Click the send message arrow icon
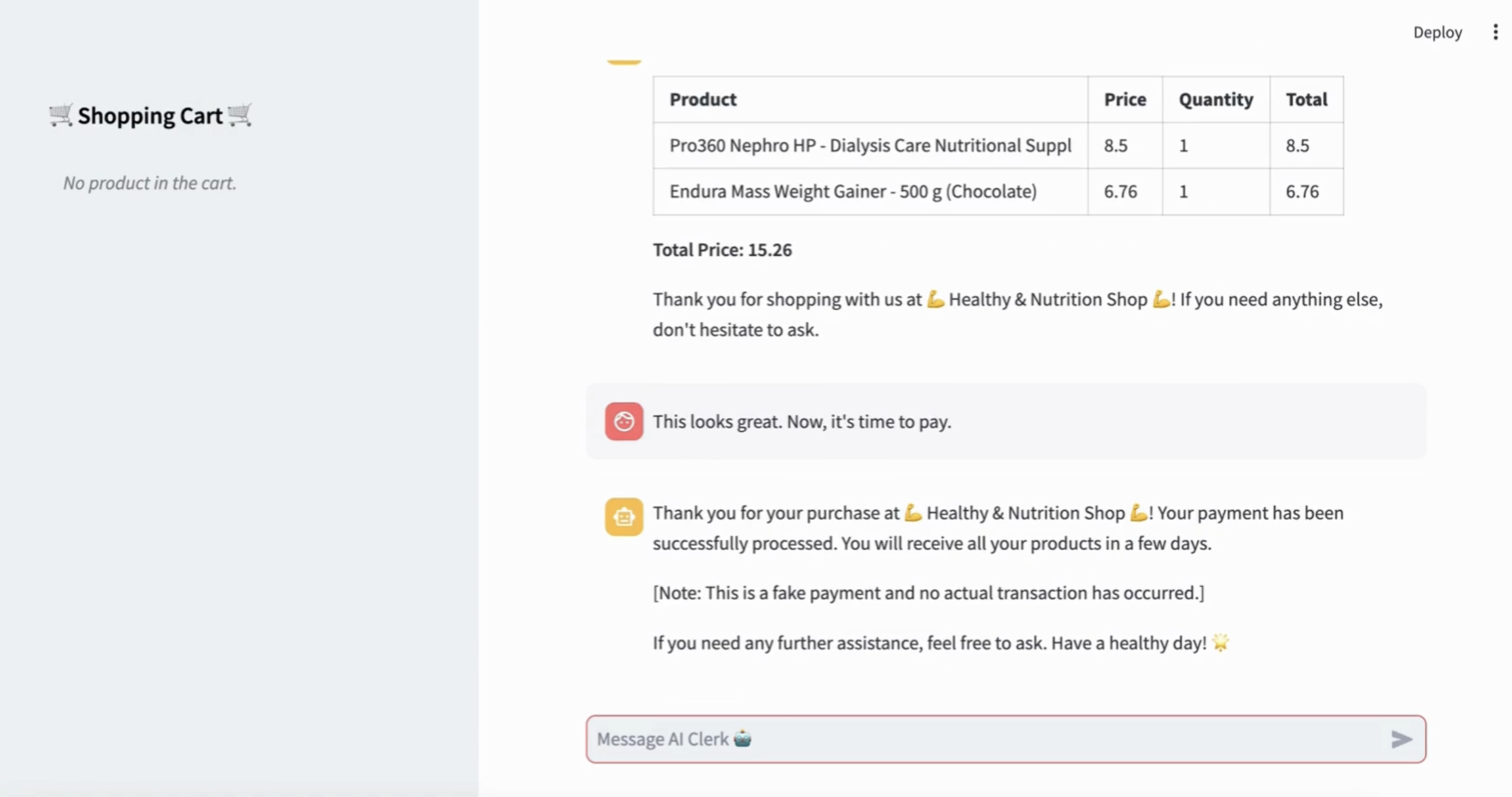The height and width of the screenshot is (797, 1512). coord(1401,739)
